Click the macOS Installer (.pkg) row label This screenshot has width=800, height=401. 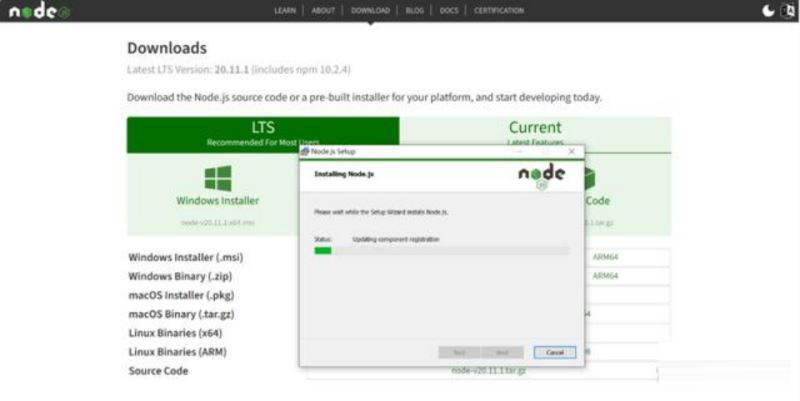(x=181, y=295)
